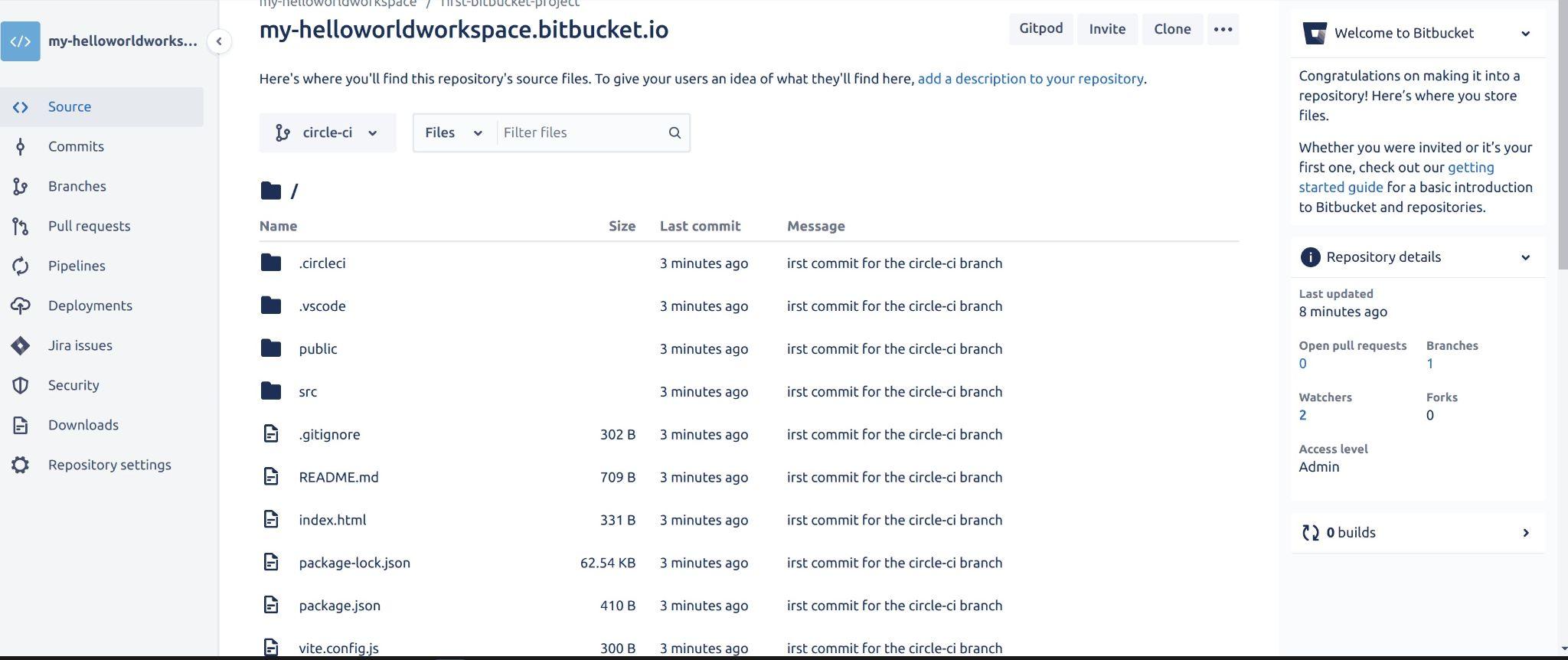Collapse the Repository details section
Screen dimensions: 1568x660
point(1525,257)
